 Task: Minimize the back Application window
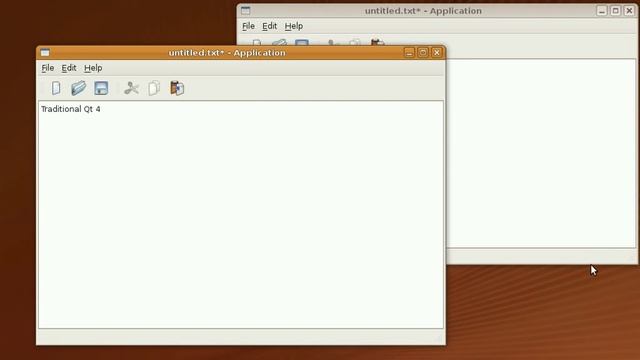pyautogui.click(x=602, y=11)
